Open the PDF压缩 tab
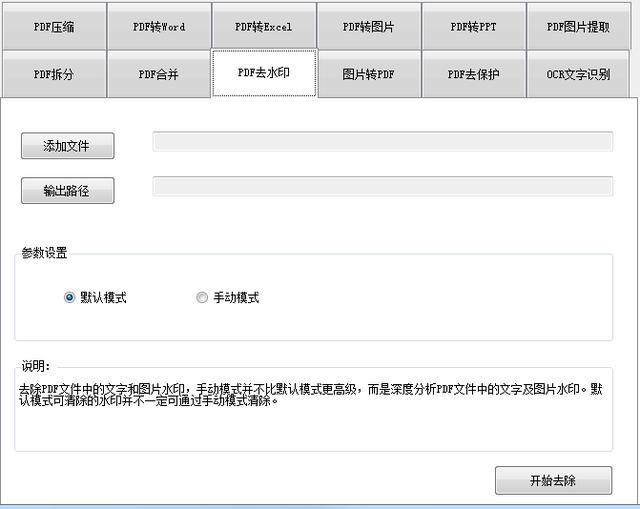The height and width of the screenshot is (509, 640). pos(54,27)
